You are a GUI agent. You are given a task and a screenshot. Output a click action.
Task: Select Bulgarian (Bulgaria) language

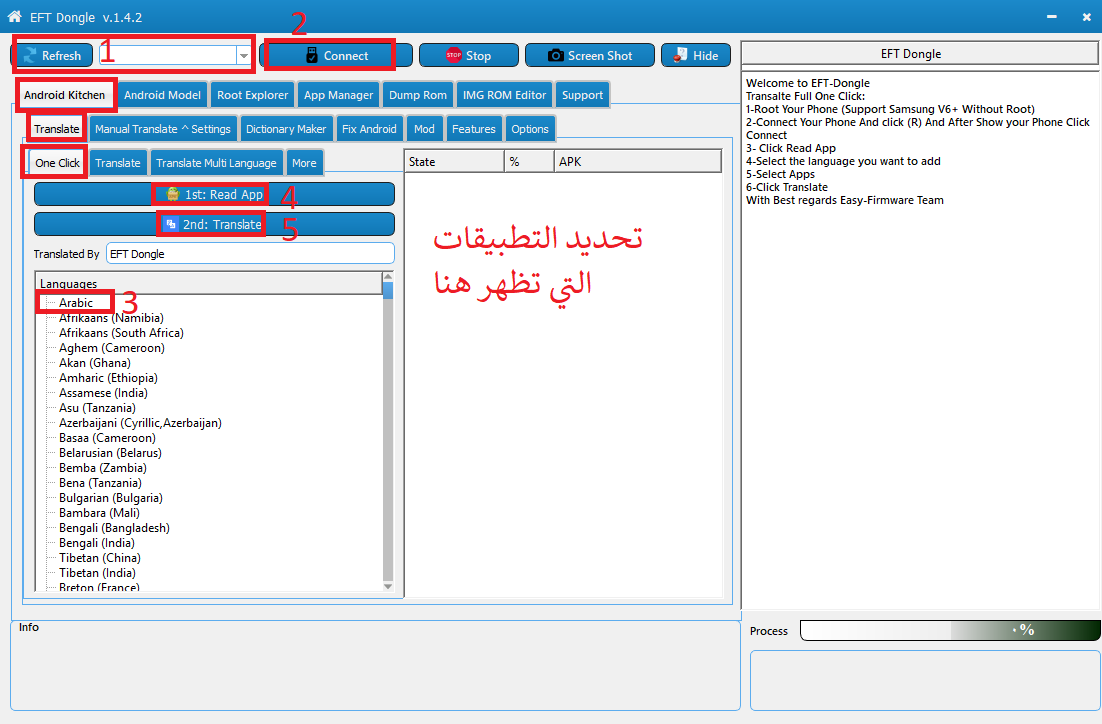[x=111, y=498]
